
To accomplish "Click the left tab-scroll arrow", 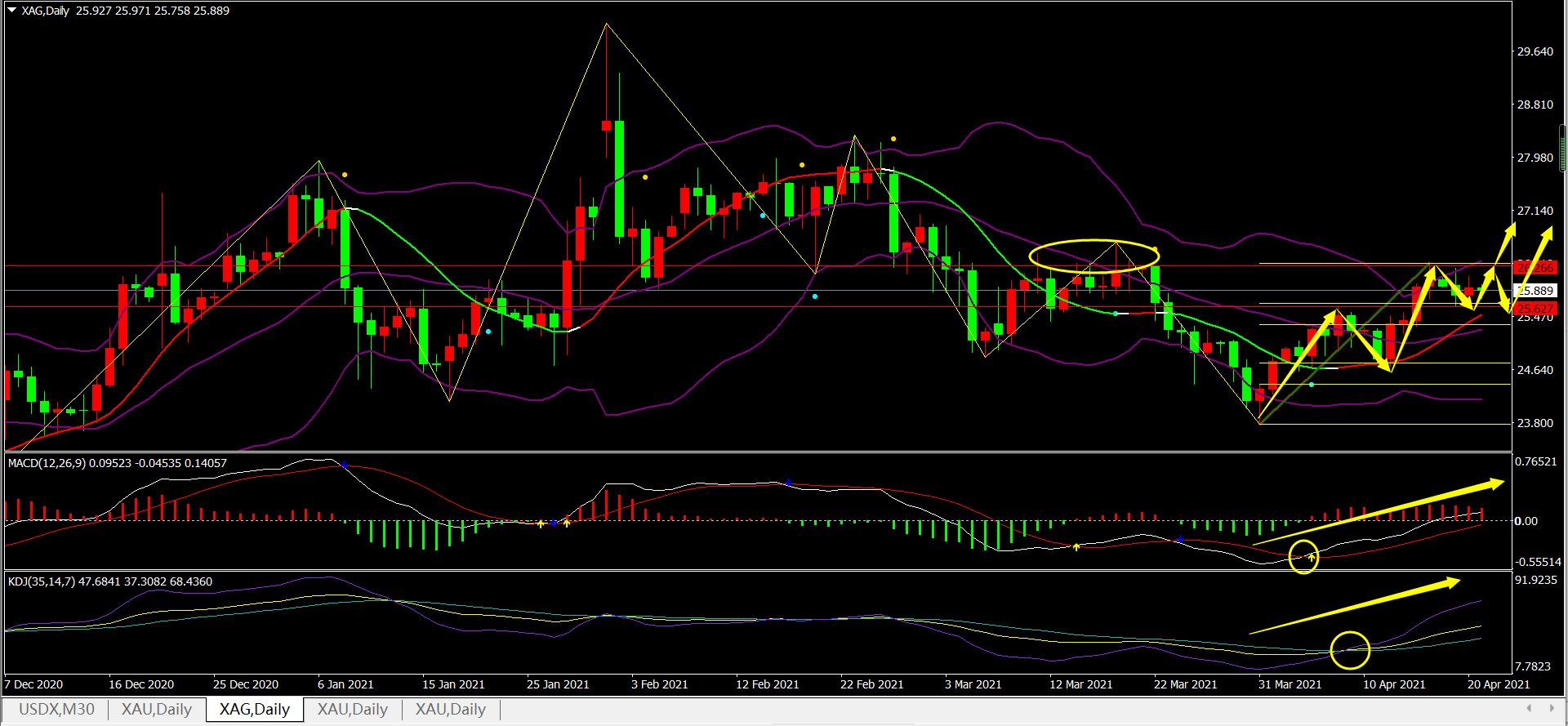I will tap(1528, 708).
